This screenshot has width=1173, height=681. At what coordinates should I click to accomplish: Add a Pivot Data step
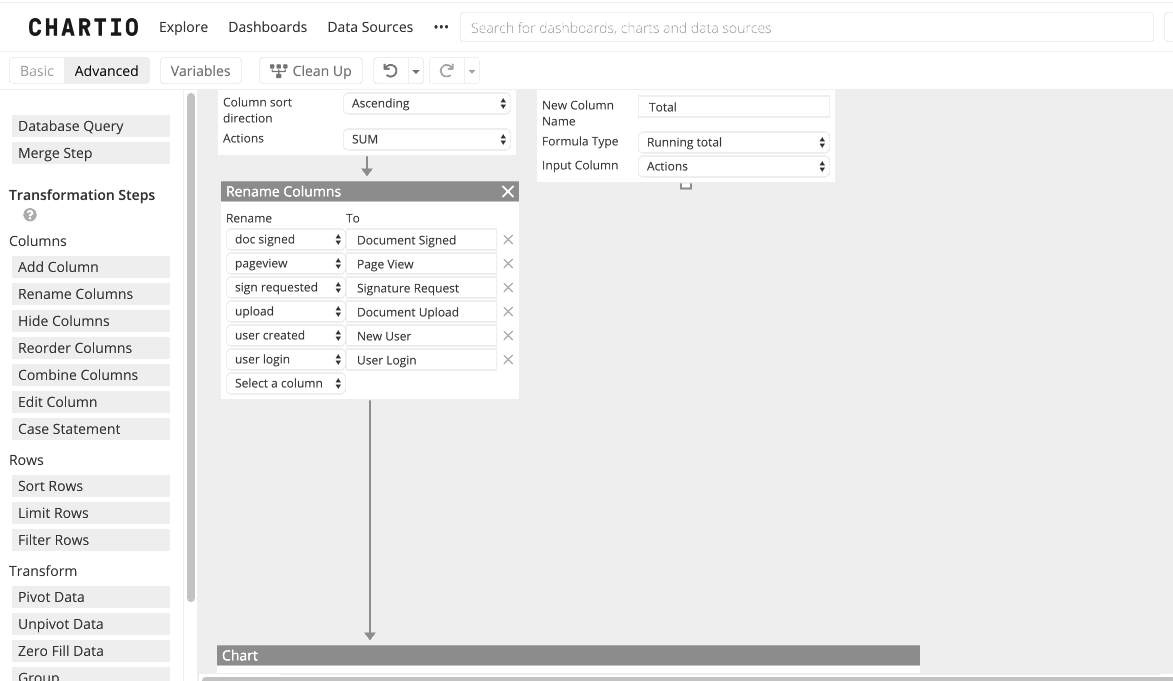(91, 596)
